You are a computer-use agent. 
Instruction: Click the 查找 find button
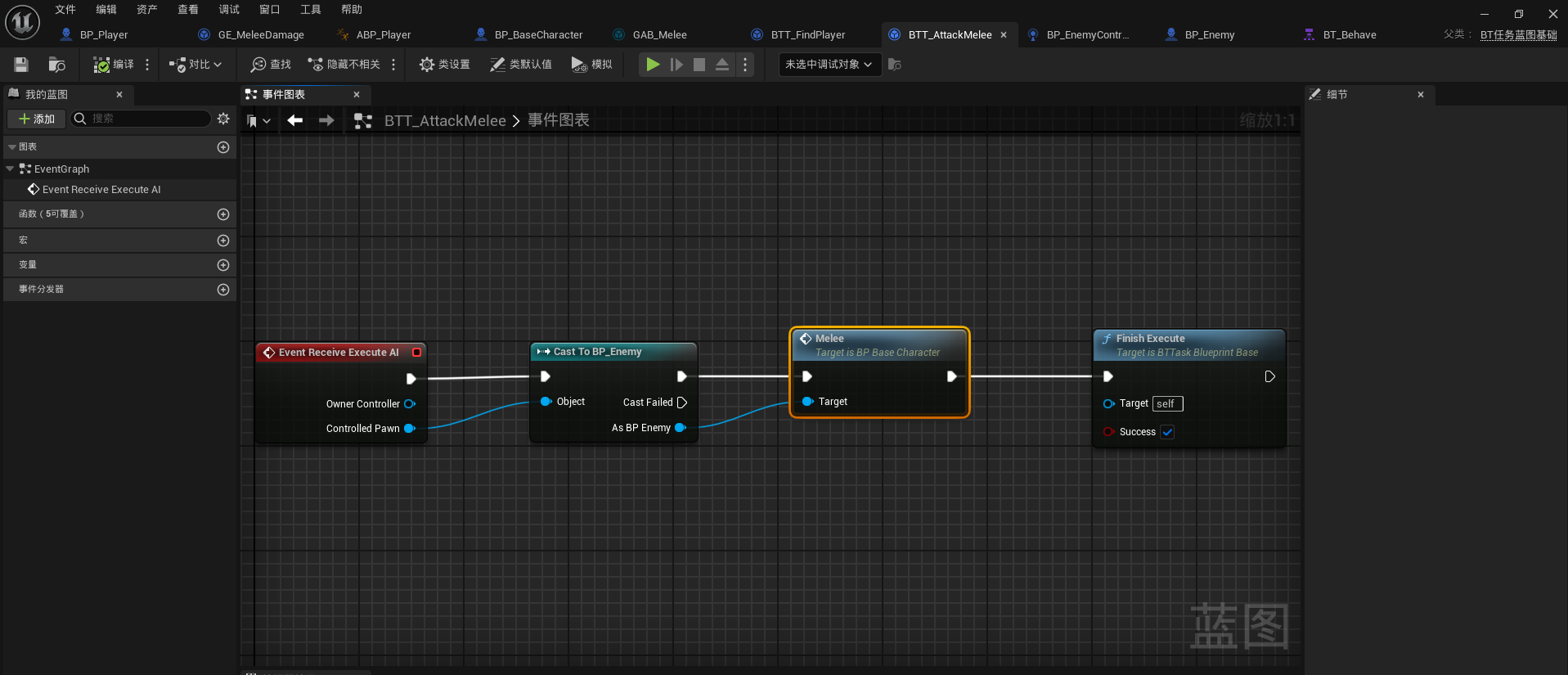271,65
